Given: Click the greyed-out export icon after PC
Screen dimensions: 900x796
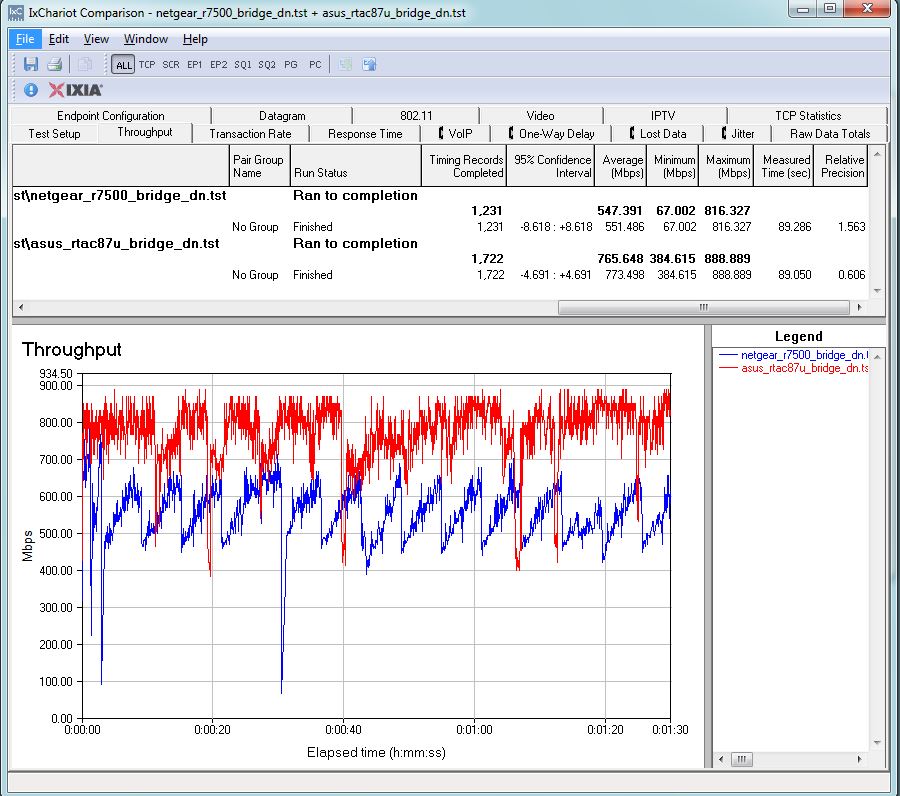Looking at the screenshot, I should point(345,64).
